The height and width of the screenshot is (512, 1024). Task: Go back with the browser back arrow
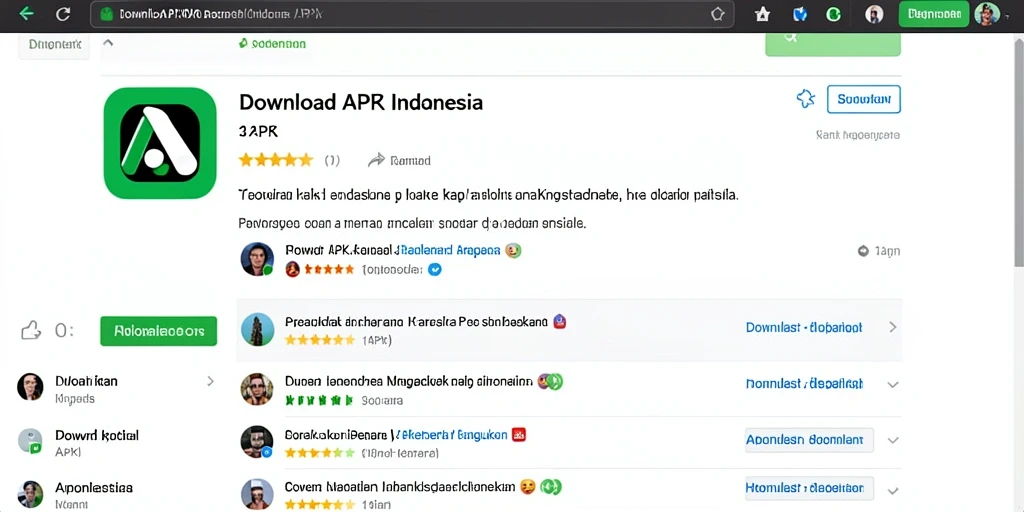[26, 14]
